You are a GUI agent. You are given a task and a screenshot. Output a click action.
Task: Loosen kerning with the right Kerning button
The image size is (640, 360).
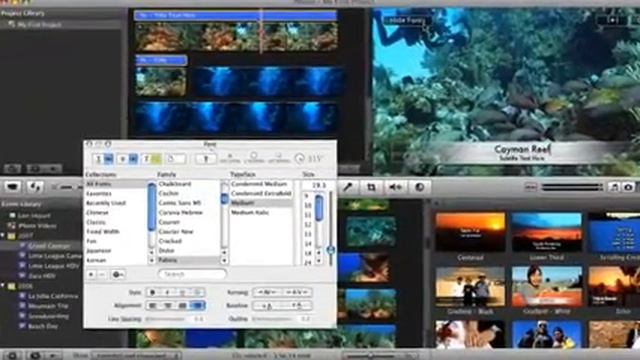297,292
